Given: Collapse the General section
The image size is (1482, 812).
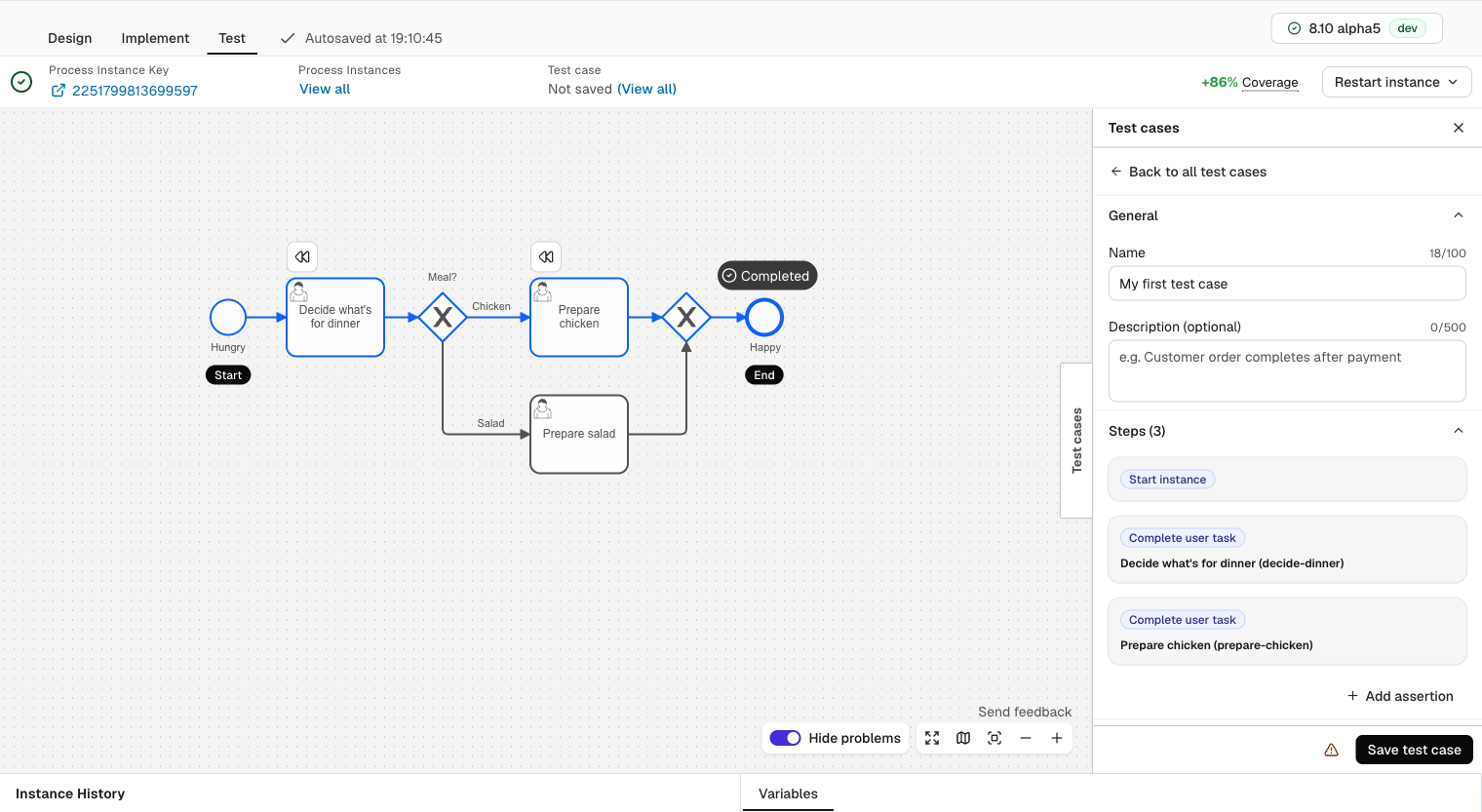Looking at the screenshot, I should (x=1459, y=215).
